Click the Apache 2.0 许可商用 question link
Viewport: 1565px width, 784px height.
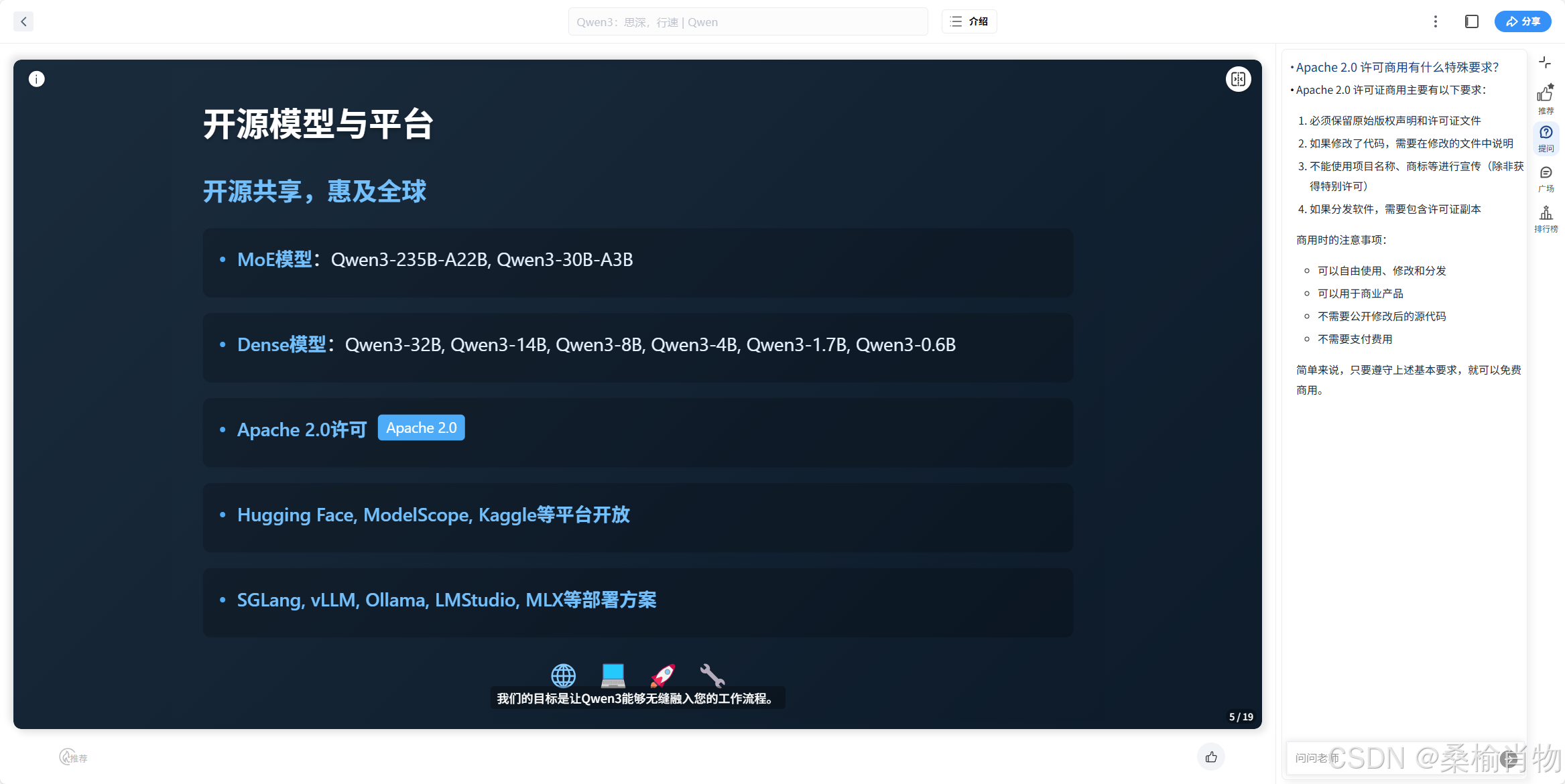point(1397,68)
